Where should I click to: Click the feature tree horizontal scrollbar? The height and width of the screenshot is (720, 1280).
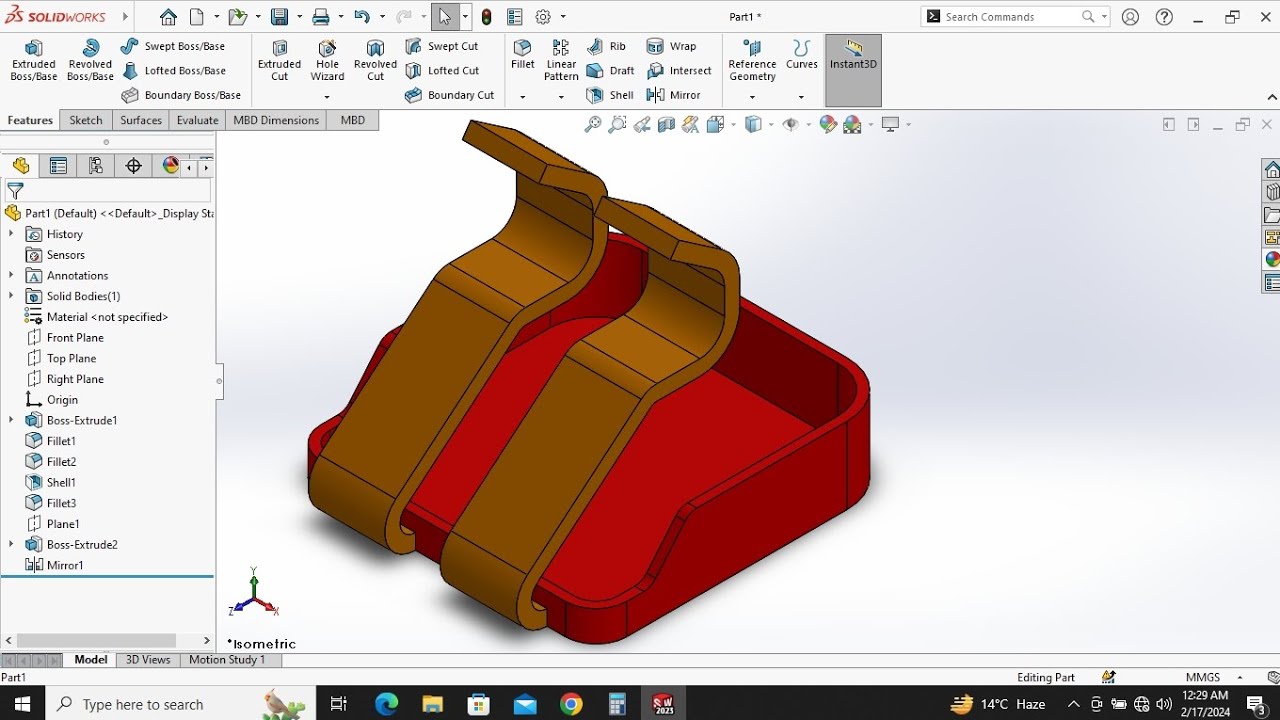tap(97, 641)
